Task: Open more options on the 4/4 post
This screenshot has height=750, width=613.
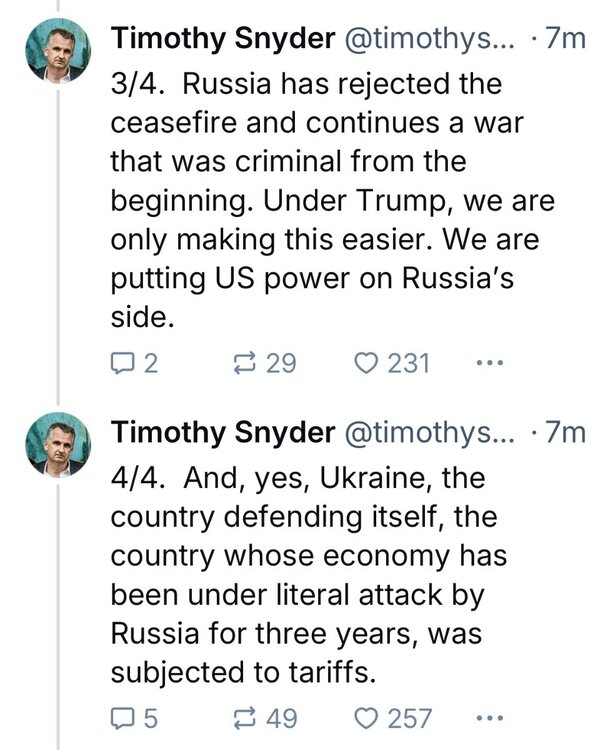Action: coord(487,717)
